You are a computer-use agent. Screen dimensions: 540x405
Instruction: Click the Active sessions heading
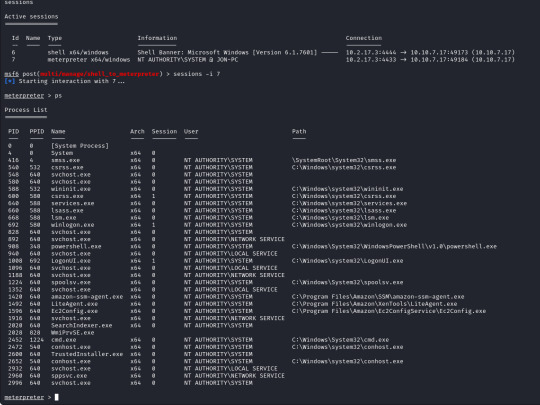click(x=31, y=17)
